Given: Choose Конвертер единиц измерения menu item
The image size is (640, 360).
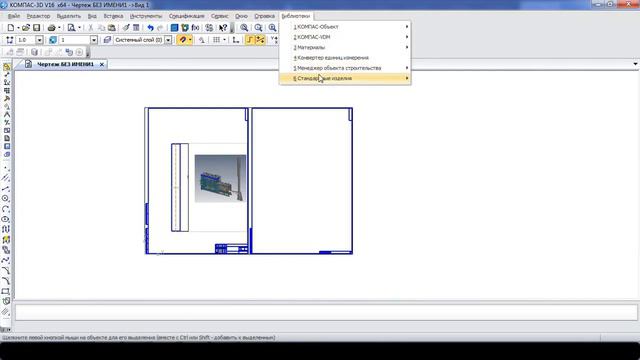Looking at the screenshot, I should tap(345, 58).
